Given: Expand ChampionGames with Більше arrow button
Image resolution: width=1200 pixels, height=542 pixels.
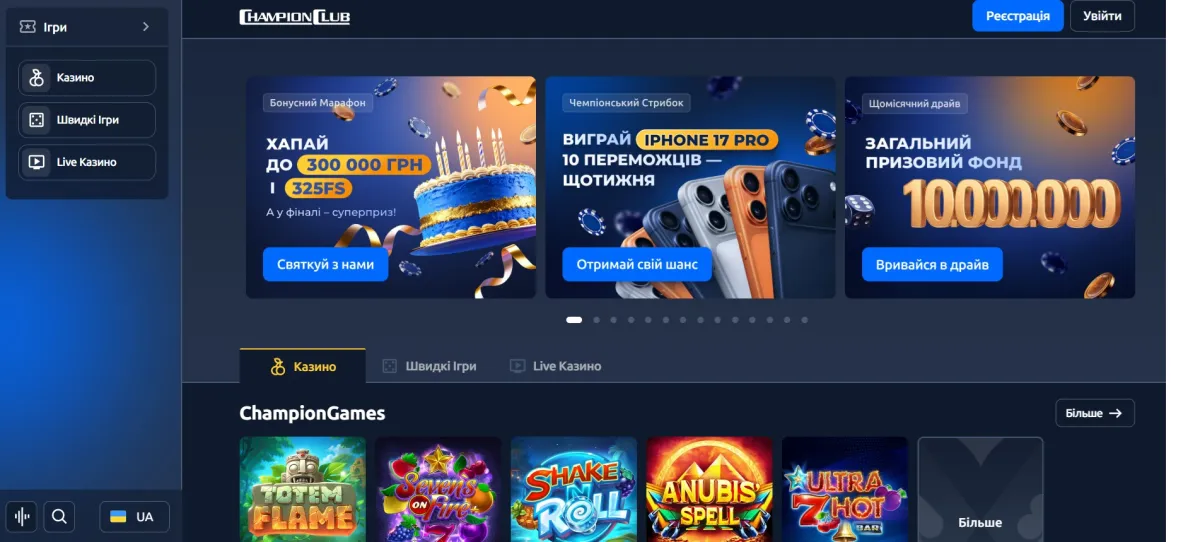Looking at the screenshot, I should (1095, 413).
